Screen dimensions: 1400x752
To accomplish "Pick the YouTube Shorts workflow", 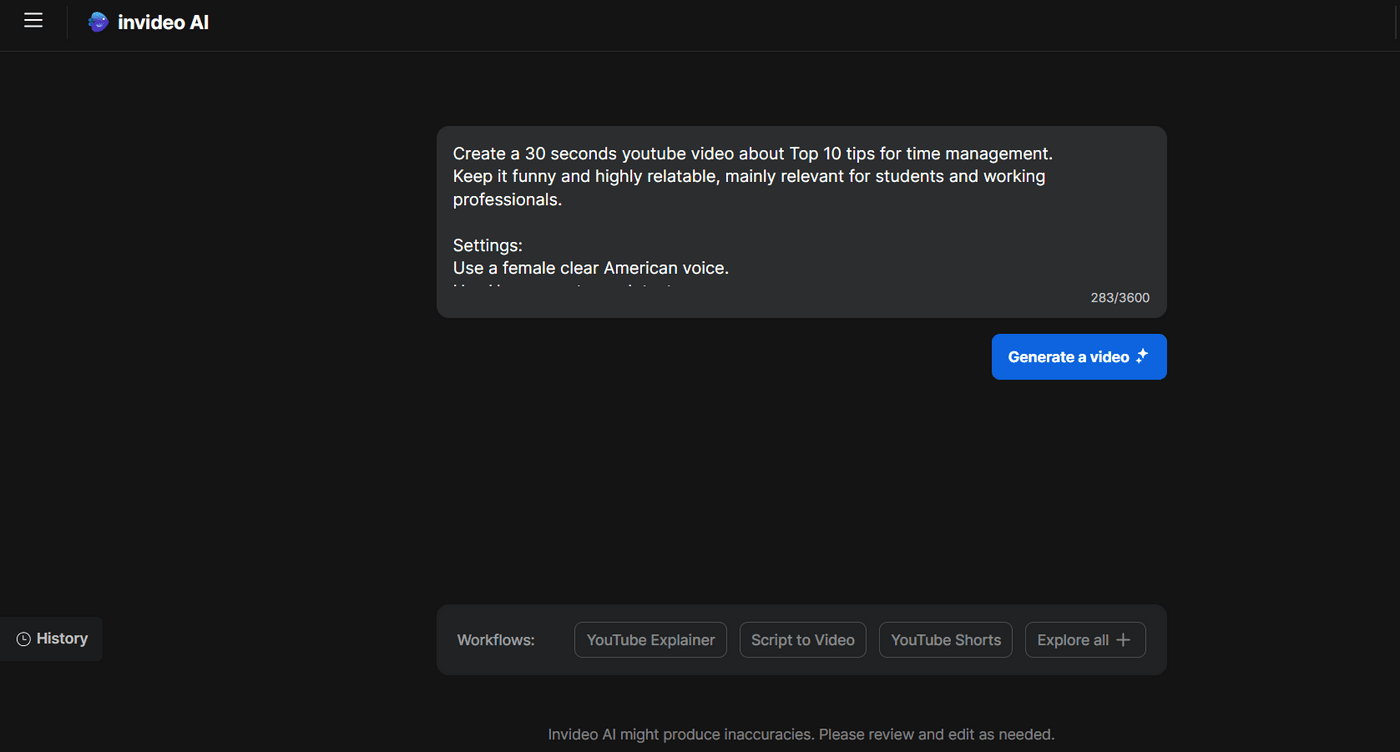I will (x=945, y=639).
